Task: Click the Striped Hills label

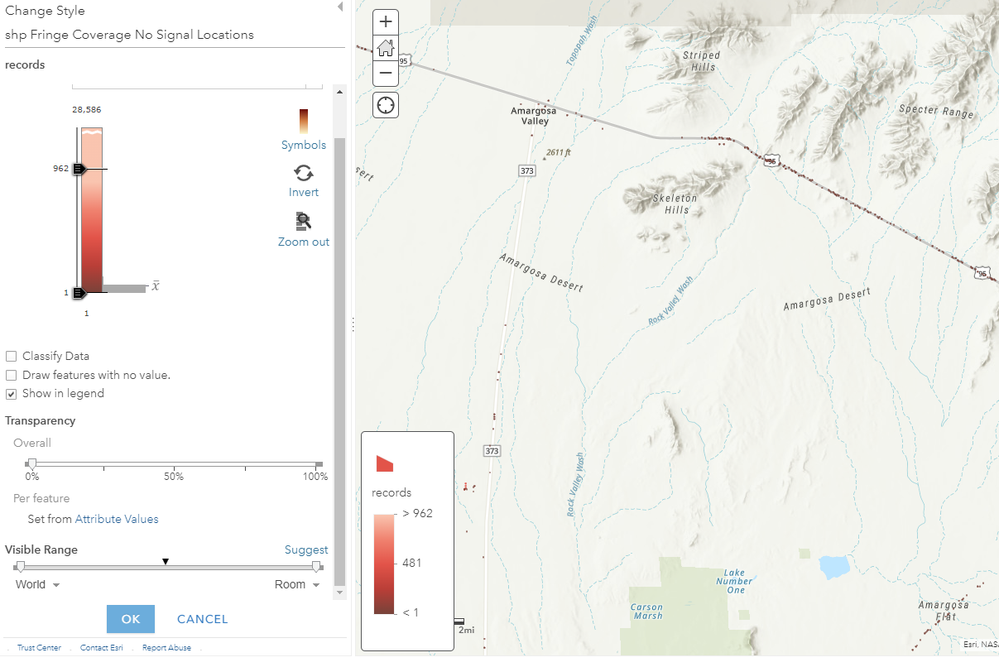Action: 701,61
